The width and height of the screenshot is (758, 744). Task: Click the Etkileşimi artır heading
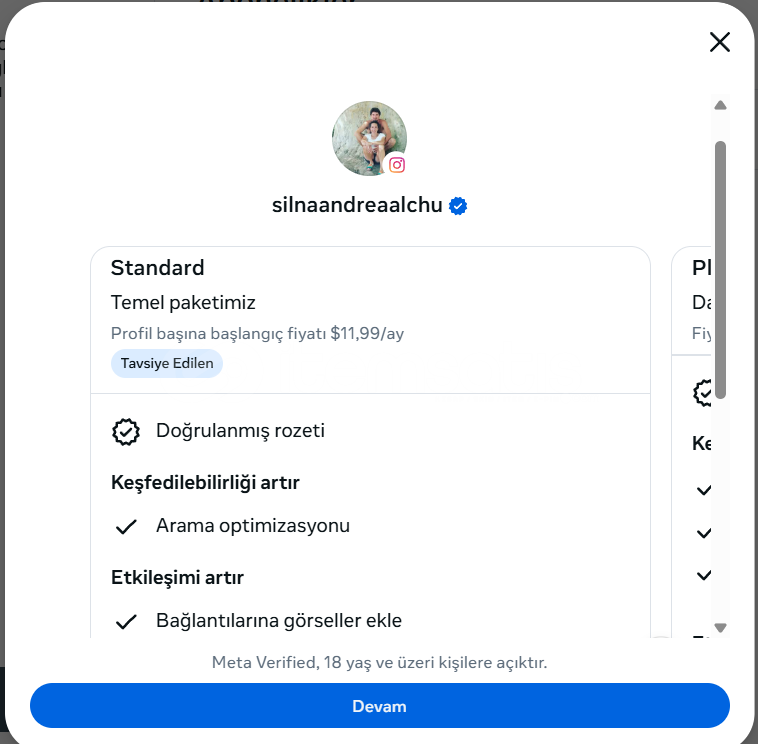pos(177,577)
